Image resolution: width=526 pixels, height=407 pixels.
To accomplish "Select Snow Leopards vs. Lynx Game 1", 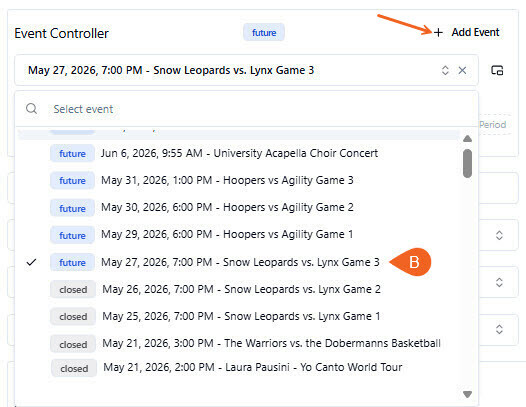I will pyautogui.click(x=239, y=316).
